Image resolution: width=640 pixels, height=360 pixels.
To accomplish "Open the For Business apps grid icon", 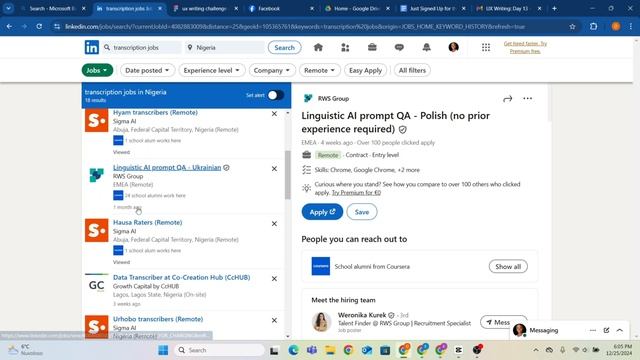I will pos(486,47).
